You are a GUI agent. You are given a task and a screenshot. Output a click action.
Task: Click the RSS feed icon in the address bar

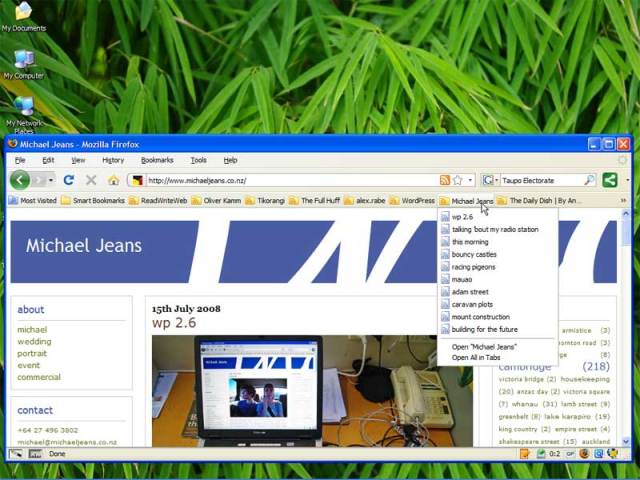coord(445,180)
